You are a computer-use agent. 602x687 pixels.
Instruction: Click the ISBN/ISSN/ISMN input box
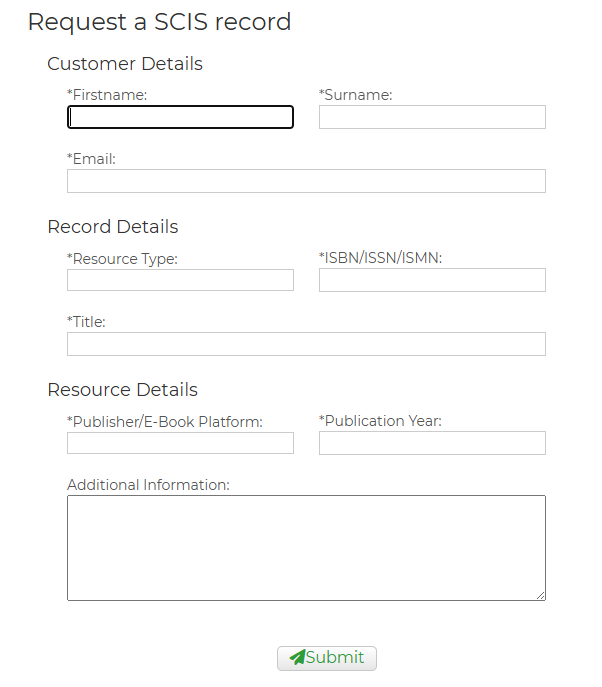click(x=432, y=280)
